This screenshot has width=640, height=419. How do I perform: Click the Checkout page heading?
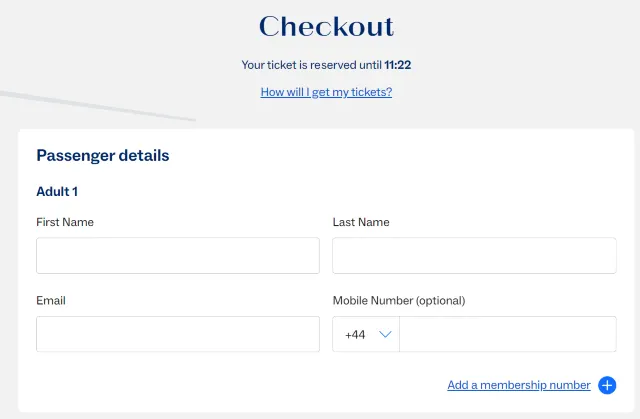pos(326,27)
